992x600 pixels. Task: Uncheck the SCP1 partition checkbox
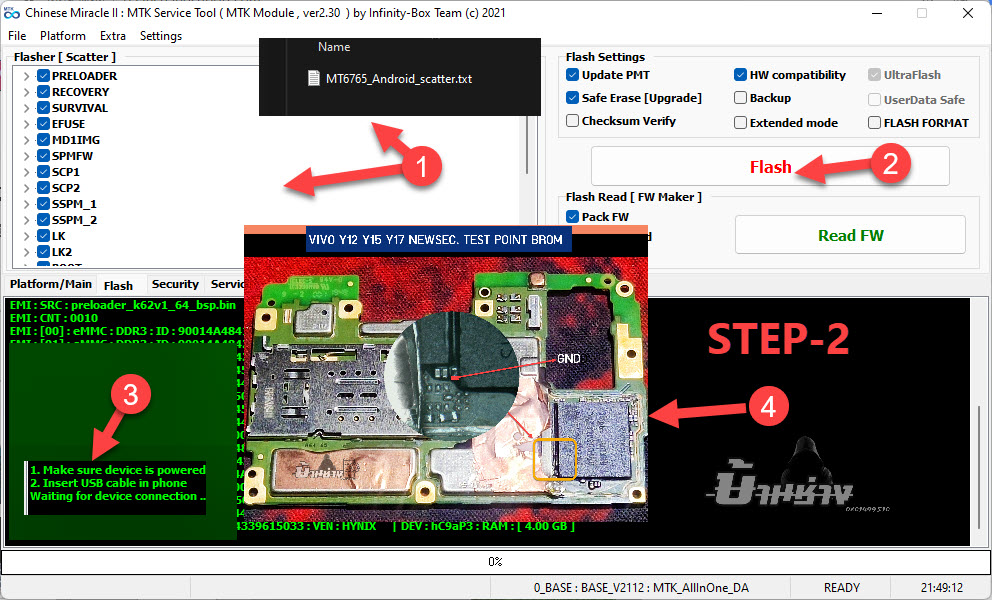point(44,172)
